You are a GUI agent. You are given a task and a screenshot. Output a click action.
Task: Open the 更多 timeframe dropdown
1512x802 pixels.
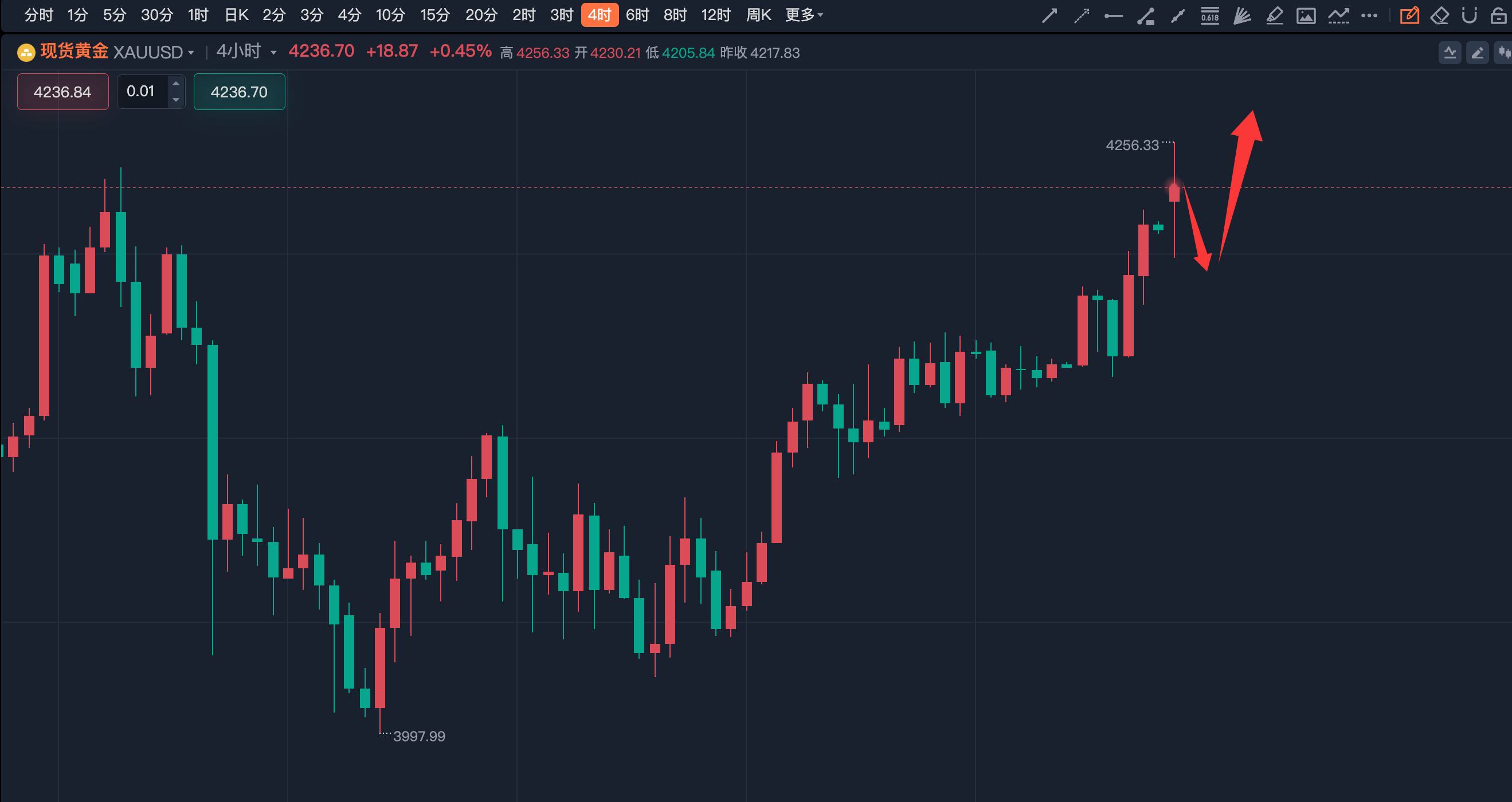(804, 15)
